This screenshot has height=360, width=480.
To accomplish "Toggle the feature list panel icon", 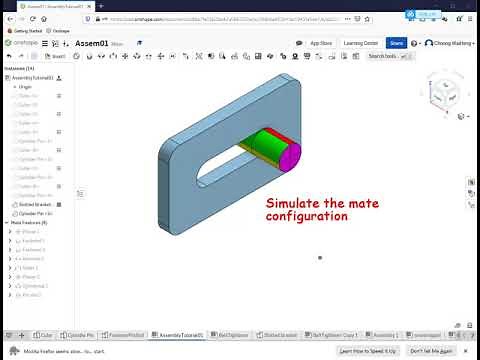I will [80, 193].
